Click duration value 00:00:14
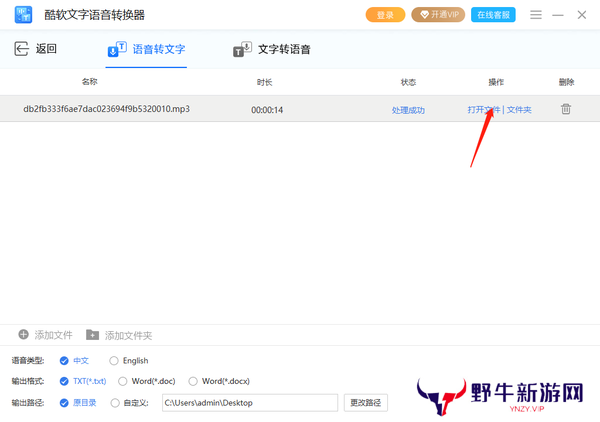The image size is (600, 422). (x=267, y=110)
